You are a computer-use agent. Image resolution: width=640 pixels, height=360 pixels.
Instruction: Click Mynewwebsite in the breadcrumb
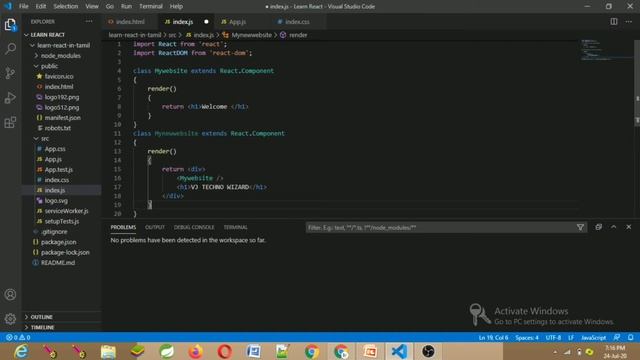(251, 35)
